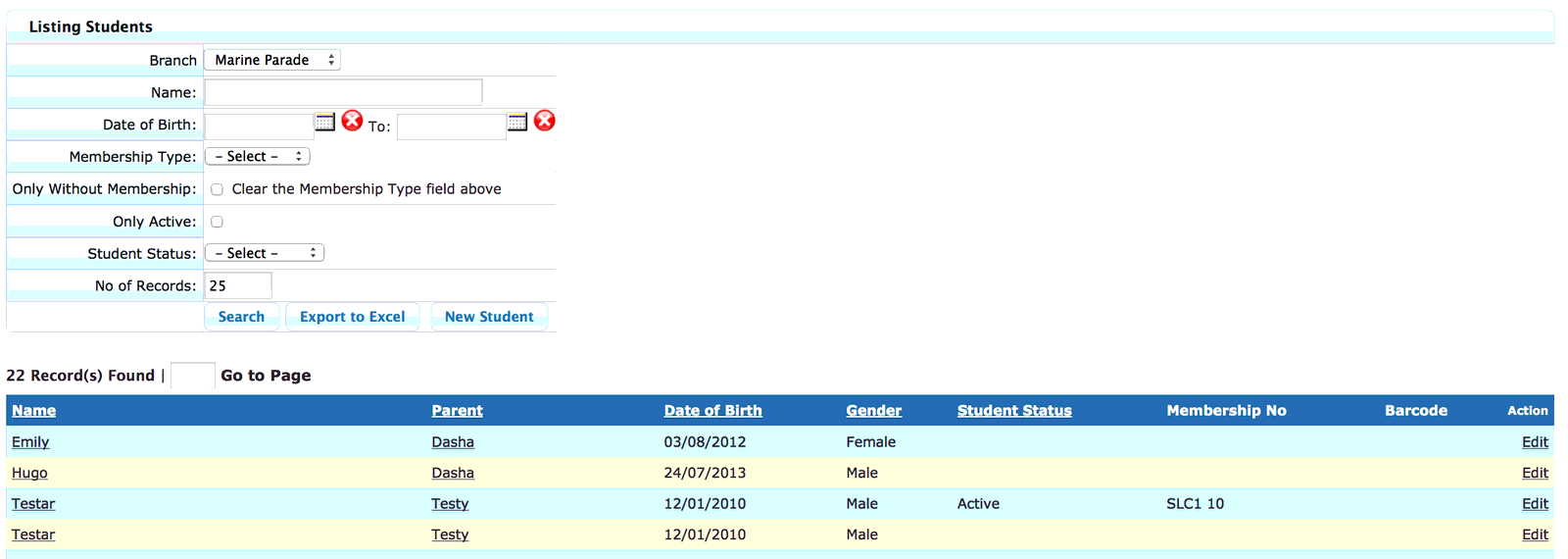
Task: Click the To date input field
Action: click(452, 127)
